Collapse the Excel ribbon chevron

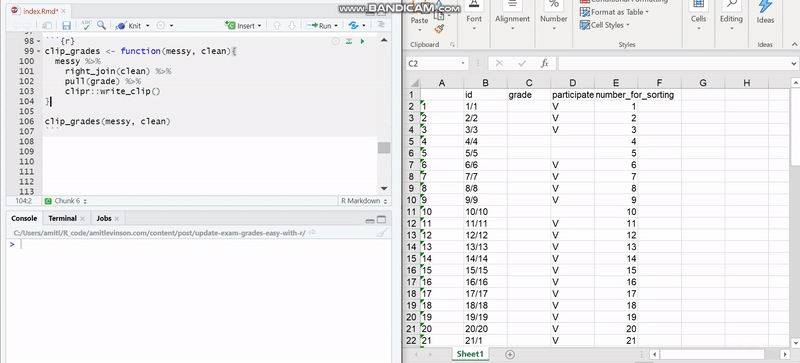click(x=794, y=44)
